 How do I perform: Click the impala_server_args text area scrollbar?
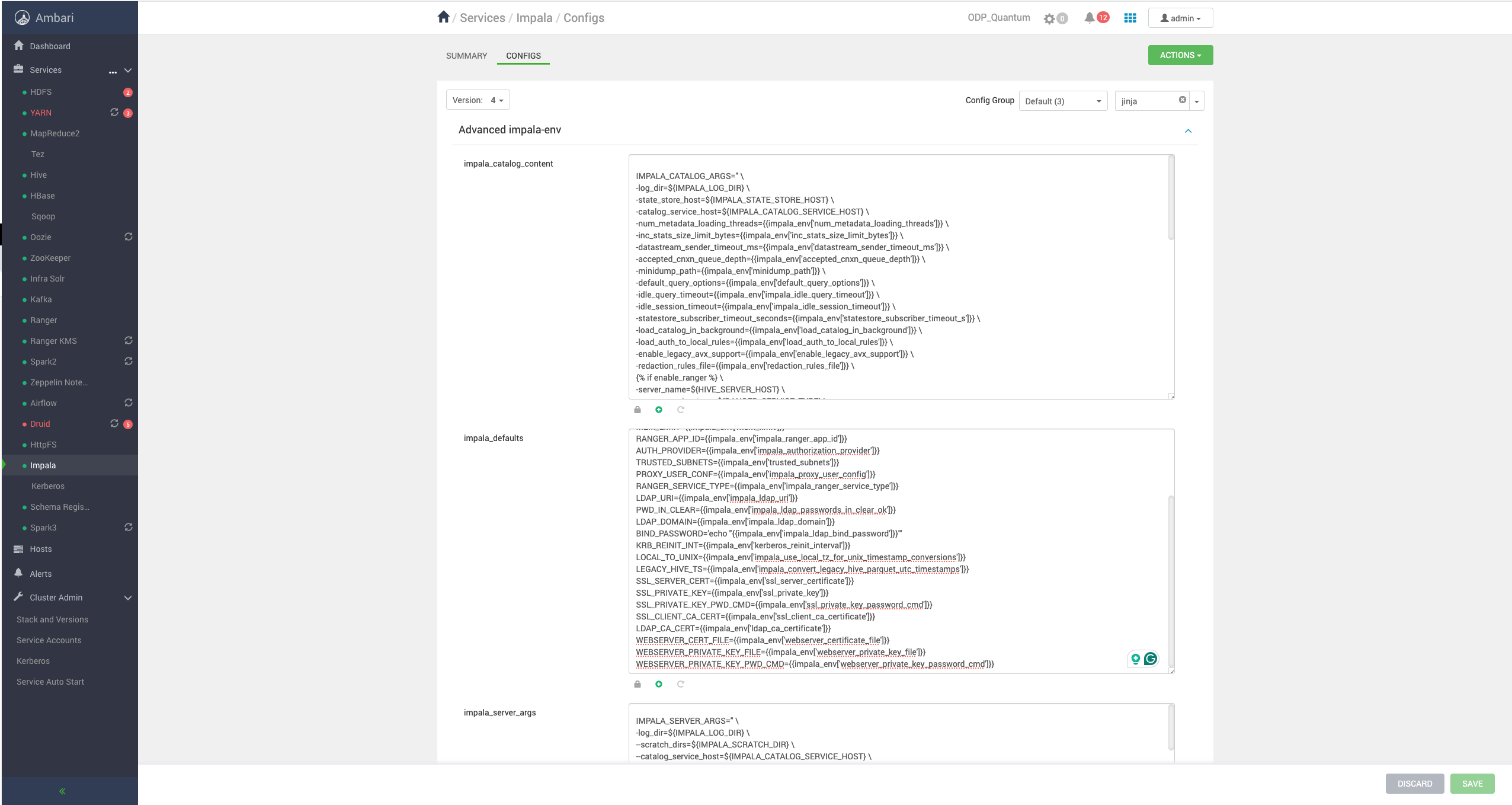pyautogui.click(x=1171, y=728)
